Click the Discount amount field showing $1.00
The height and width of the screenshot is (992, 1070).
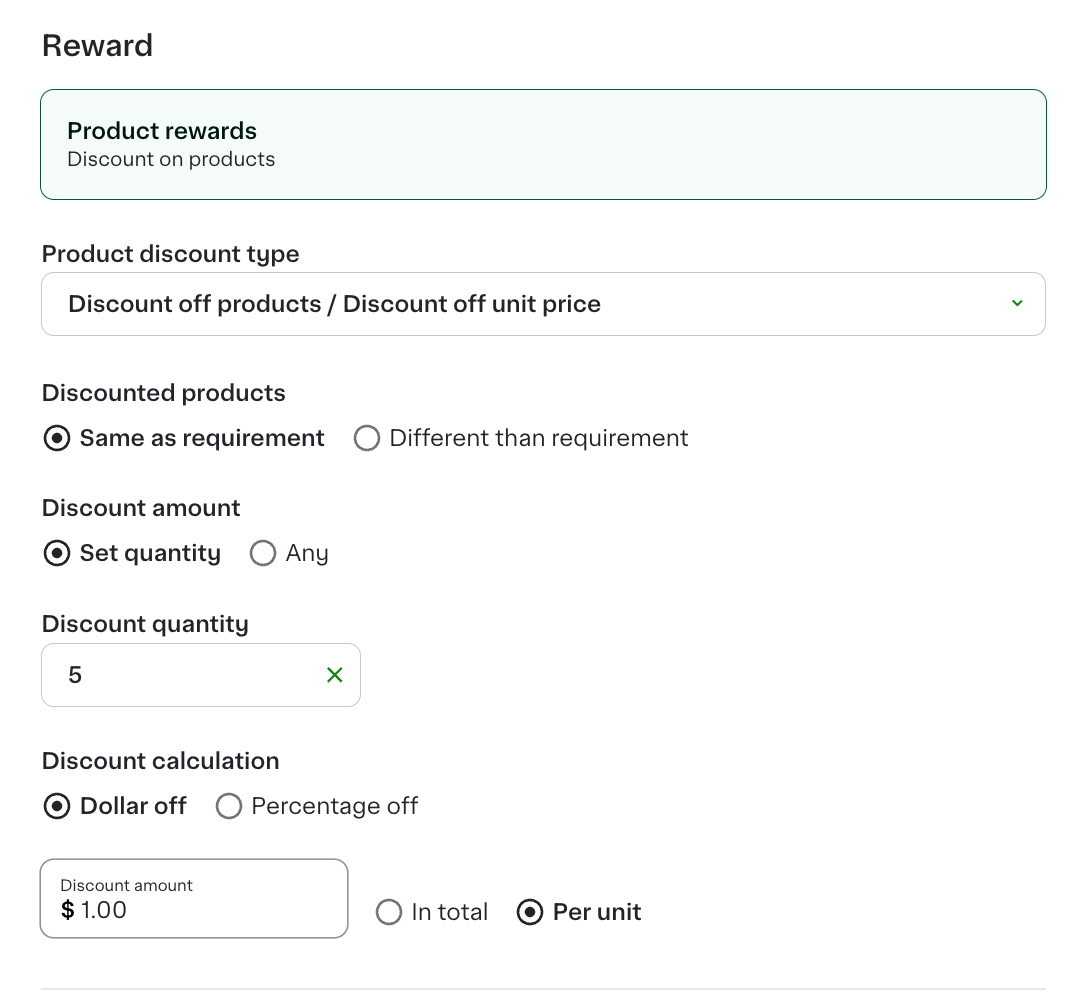pos(193,898)
